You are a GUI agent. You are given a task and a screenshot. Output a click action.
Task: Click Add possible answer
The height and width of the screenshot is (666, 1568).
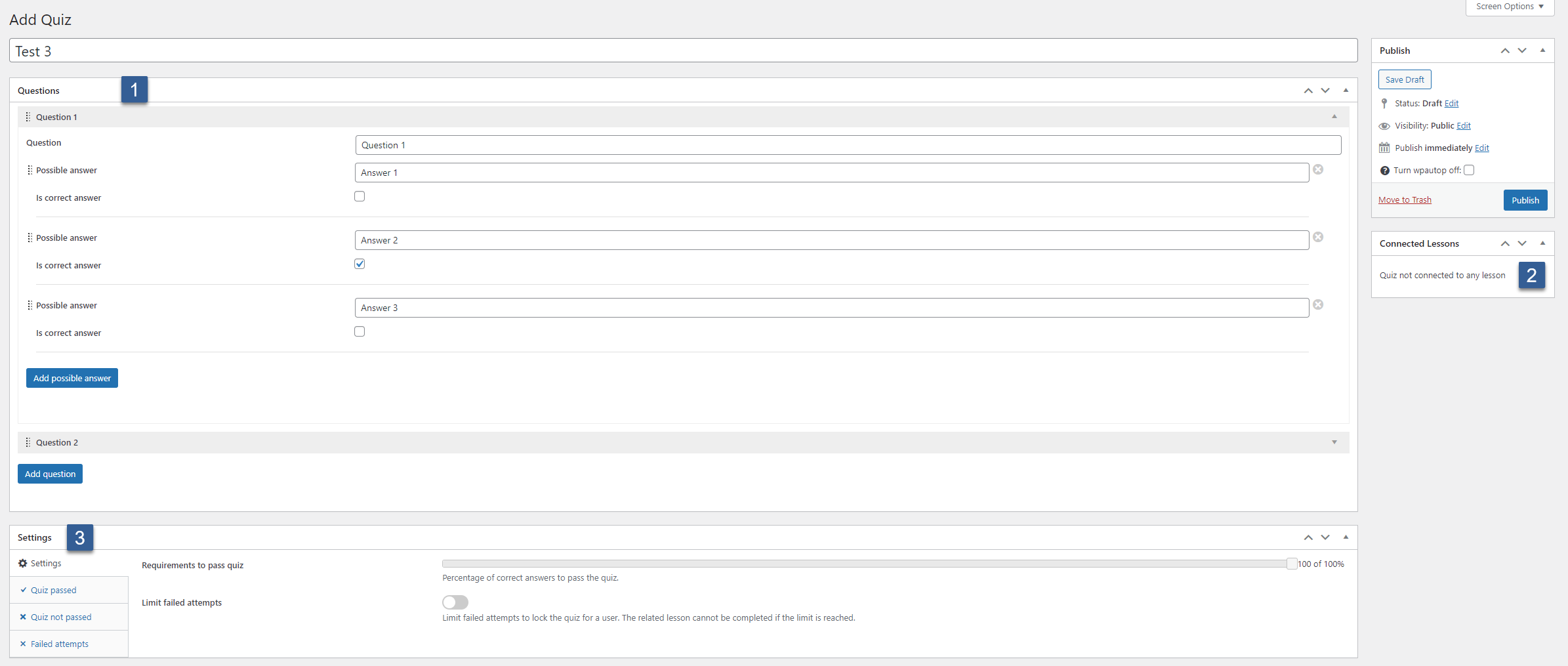pyautogui.click(x=72, y=377)
